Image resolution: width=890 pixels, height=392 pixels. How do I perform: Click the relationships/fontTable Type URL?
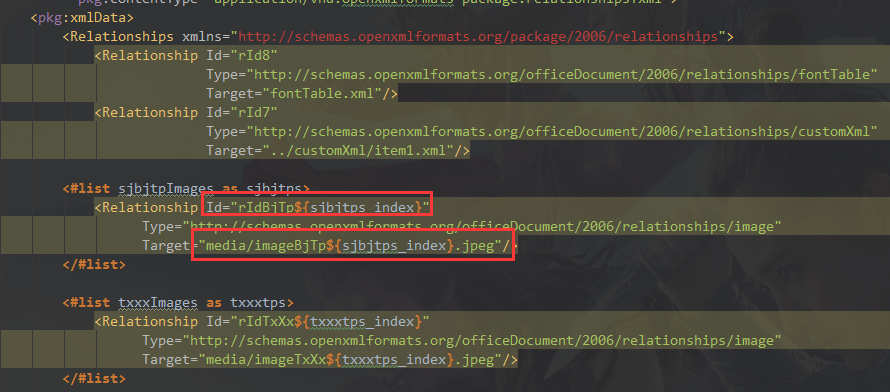pos(561,75)
